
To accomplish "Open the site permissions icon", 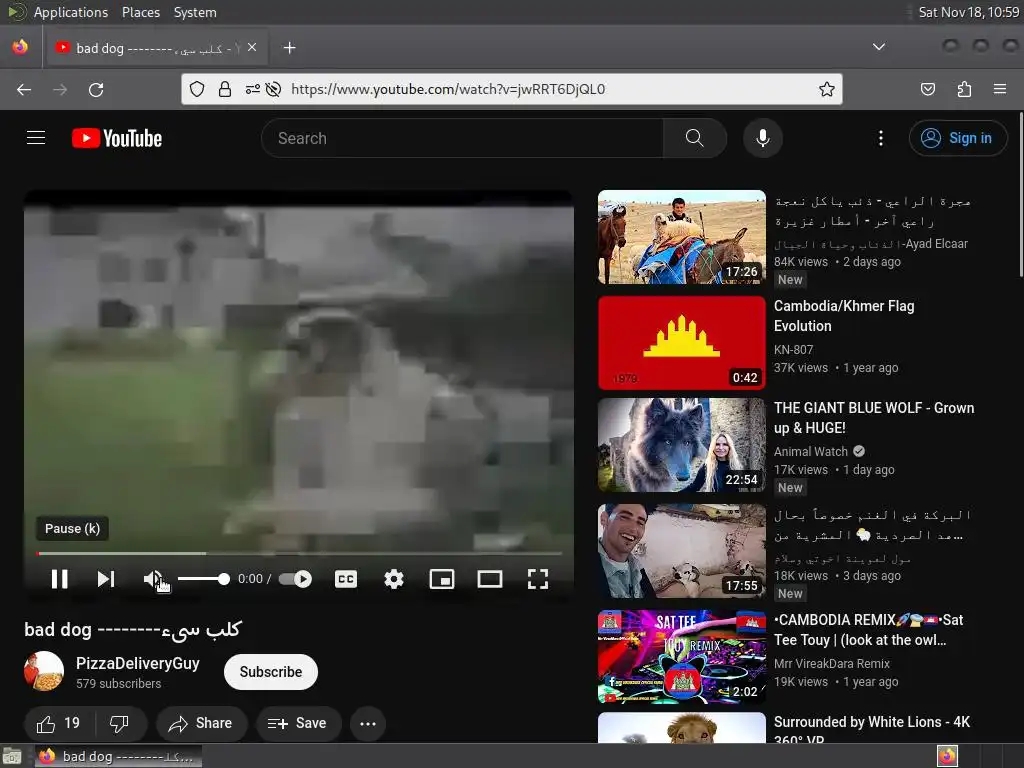I will coord(252,89).
